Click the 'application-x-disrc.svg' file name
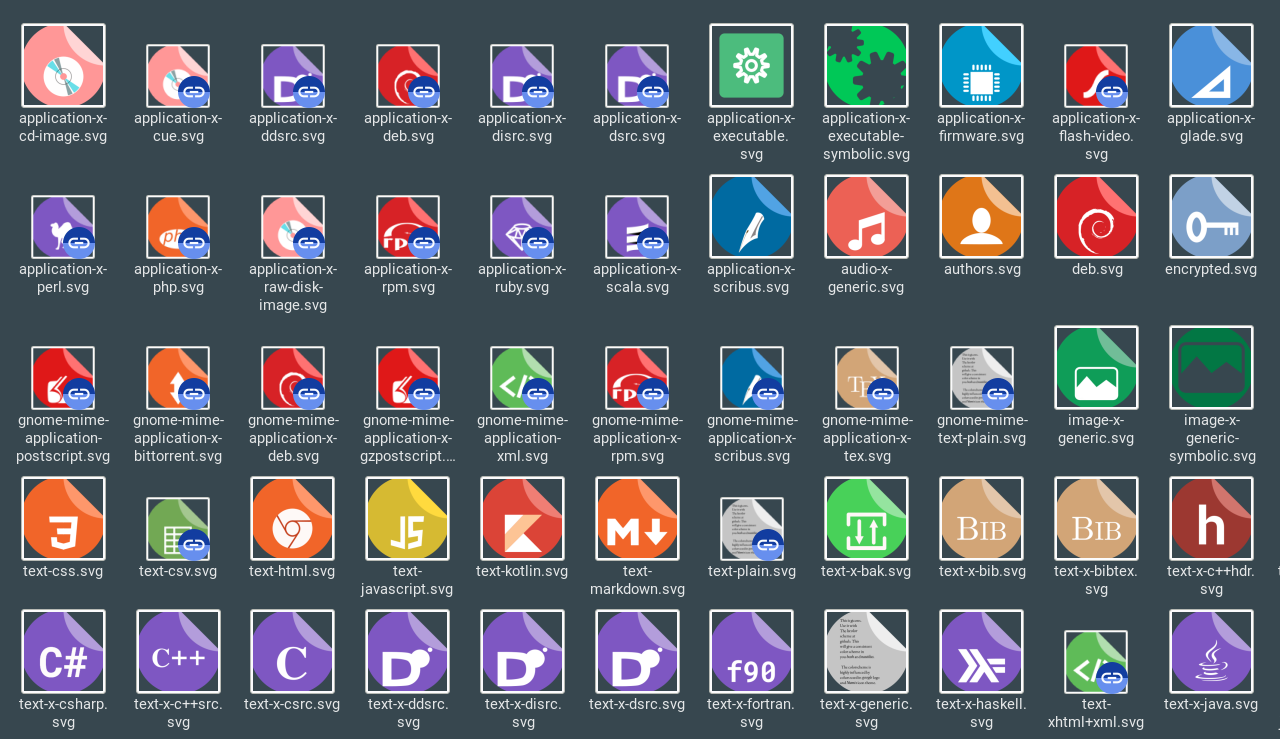Screen dimensions: 1280x739 522,127
